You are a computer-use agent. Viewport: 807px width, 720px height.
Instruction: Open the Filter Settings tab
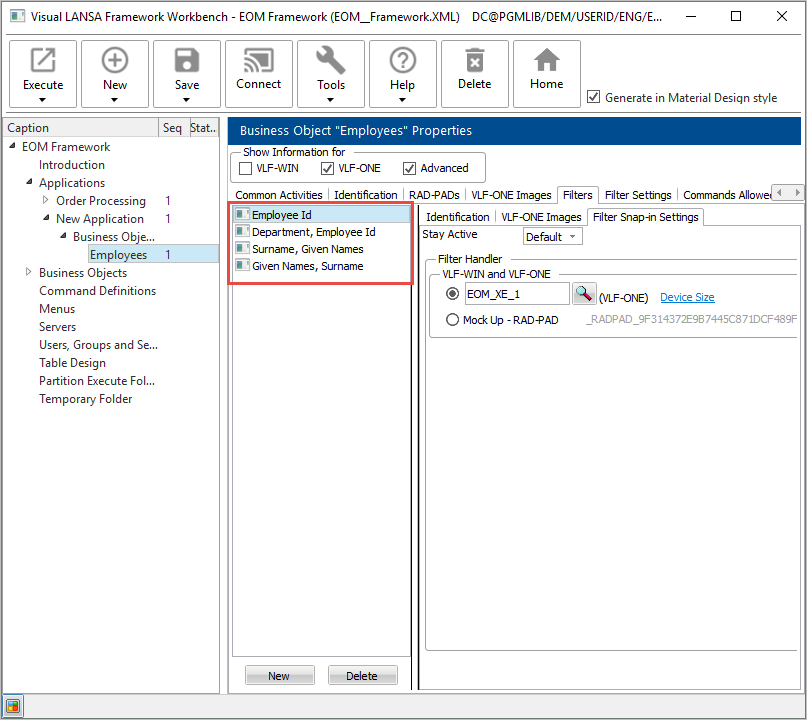pyautogui.click(x=638, y=195)
